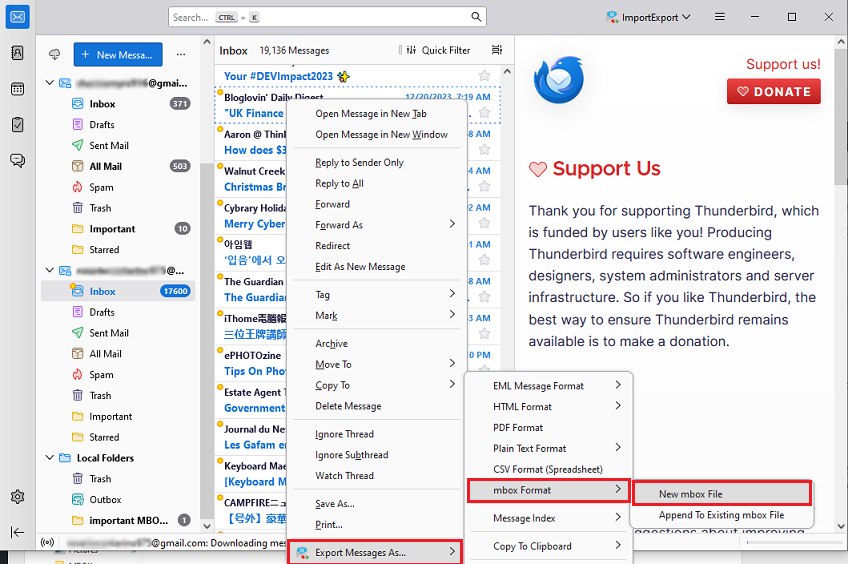Select first account Inbox folder with 371 unread

(x=117, y=104)
